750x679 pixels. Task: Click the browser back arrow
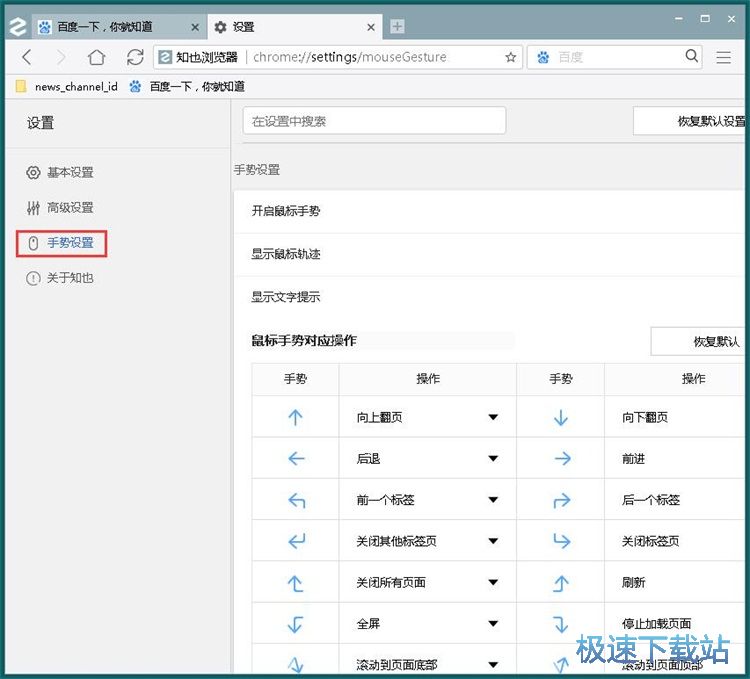[x=27, y=57]
